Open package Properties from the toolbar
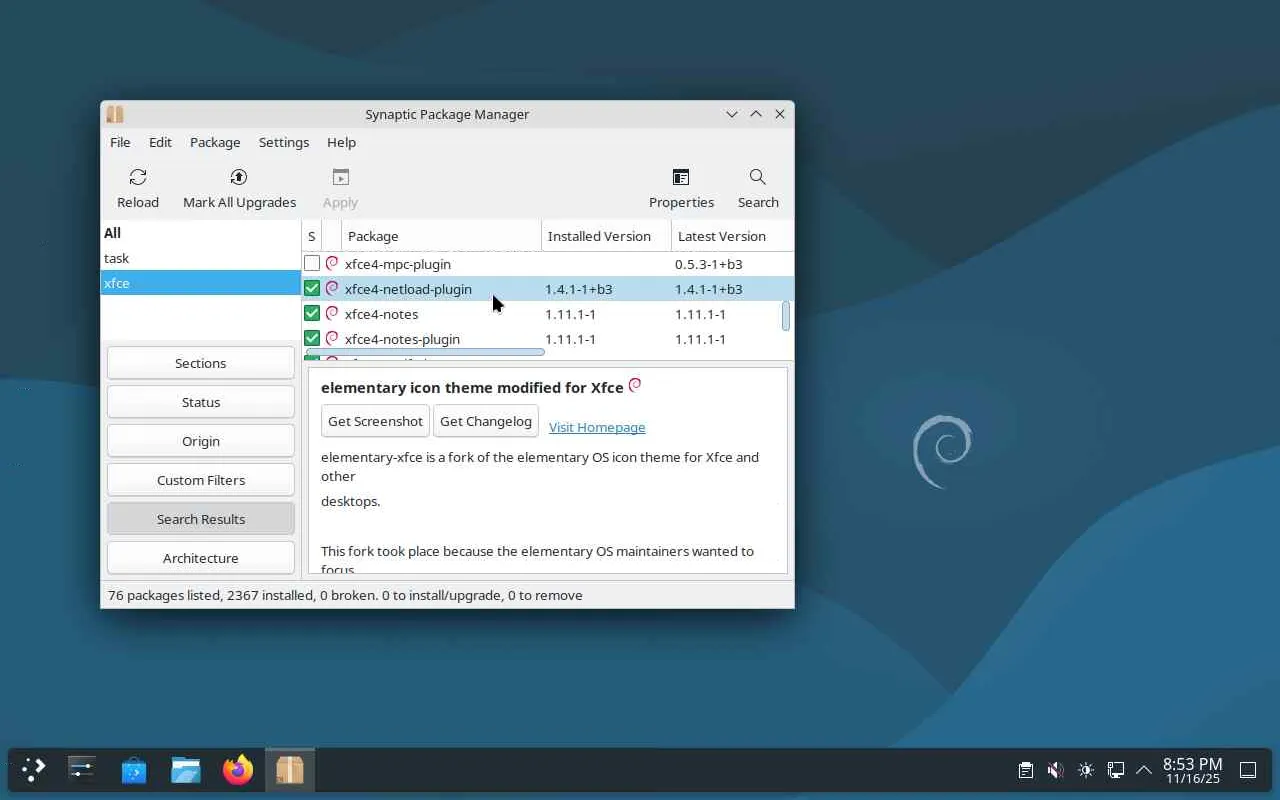1280x800 pixels. point(681,177)
